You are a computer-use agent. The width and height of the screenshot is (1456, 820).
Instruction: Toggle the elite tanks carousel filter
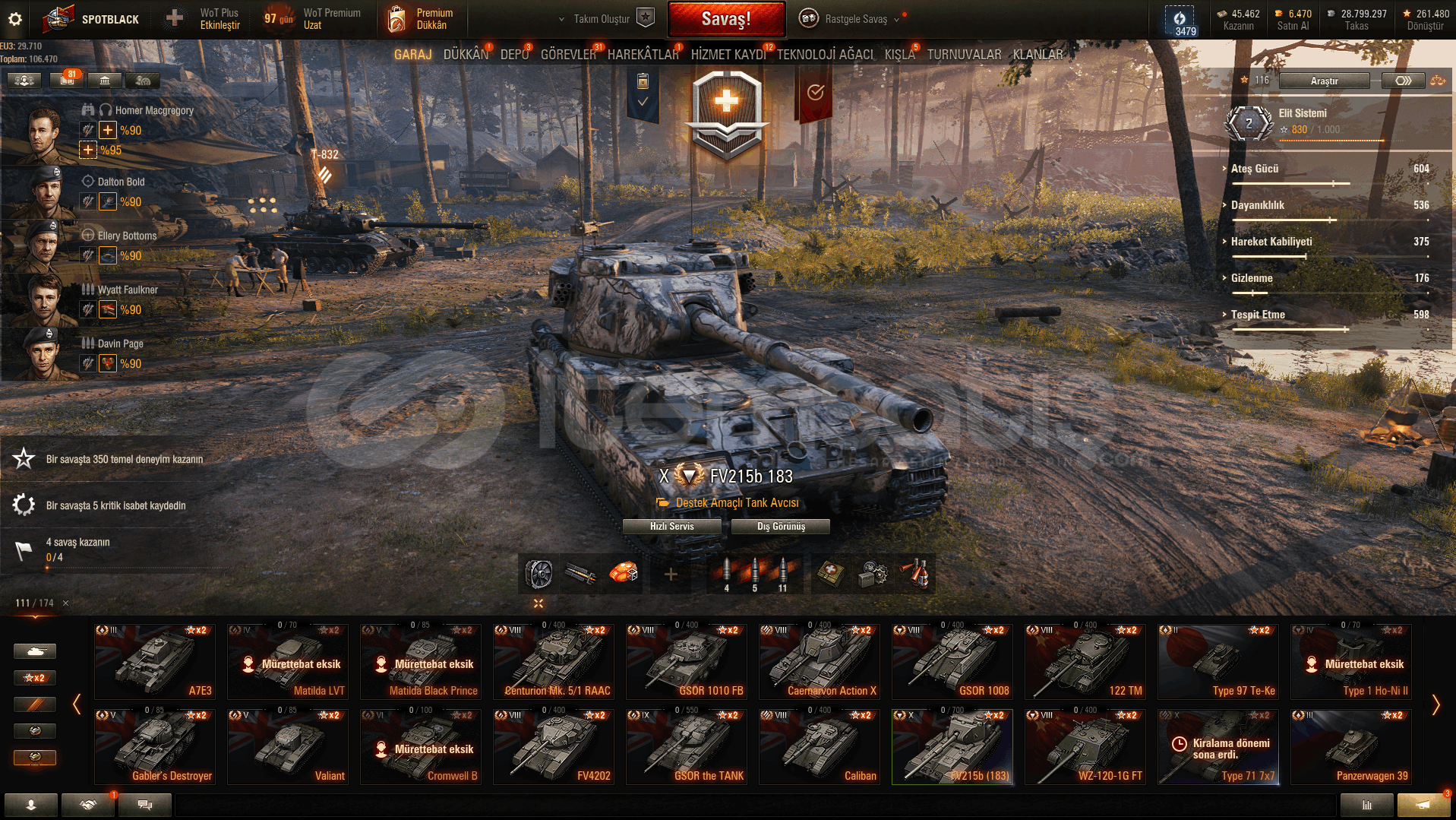click(x=35, y=731)
